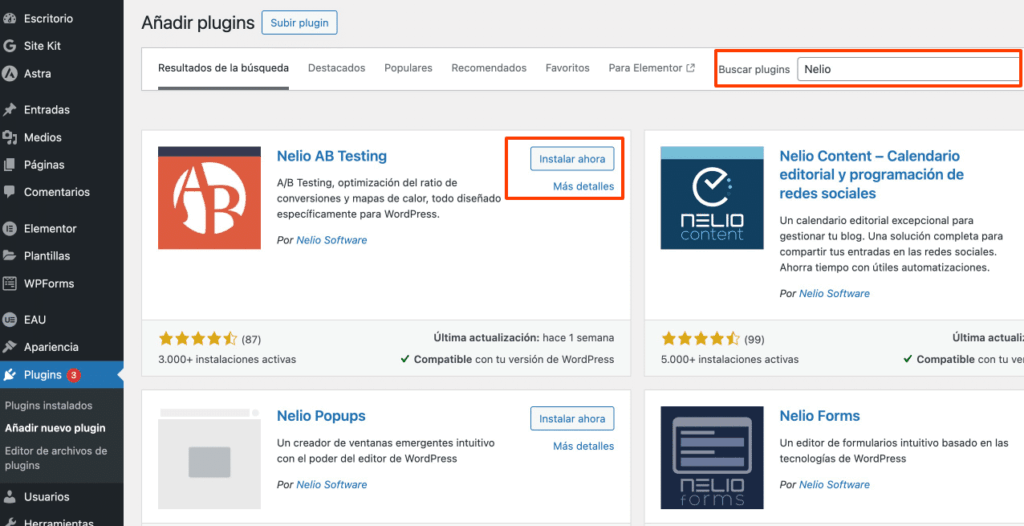Click the star rating with 99 reviews
Image resolution: width=1024 pixels, height=526 pixels.
[x=700, y=338]
